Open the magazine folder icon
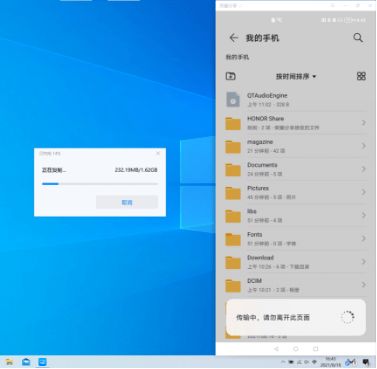377x369 pixels. click(233, 146)
